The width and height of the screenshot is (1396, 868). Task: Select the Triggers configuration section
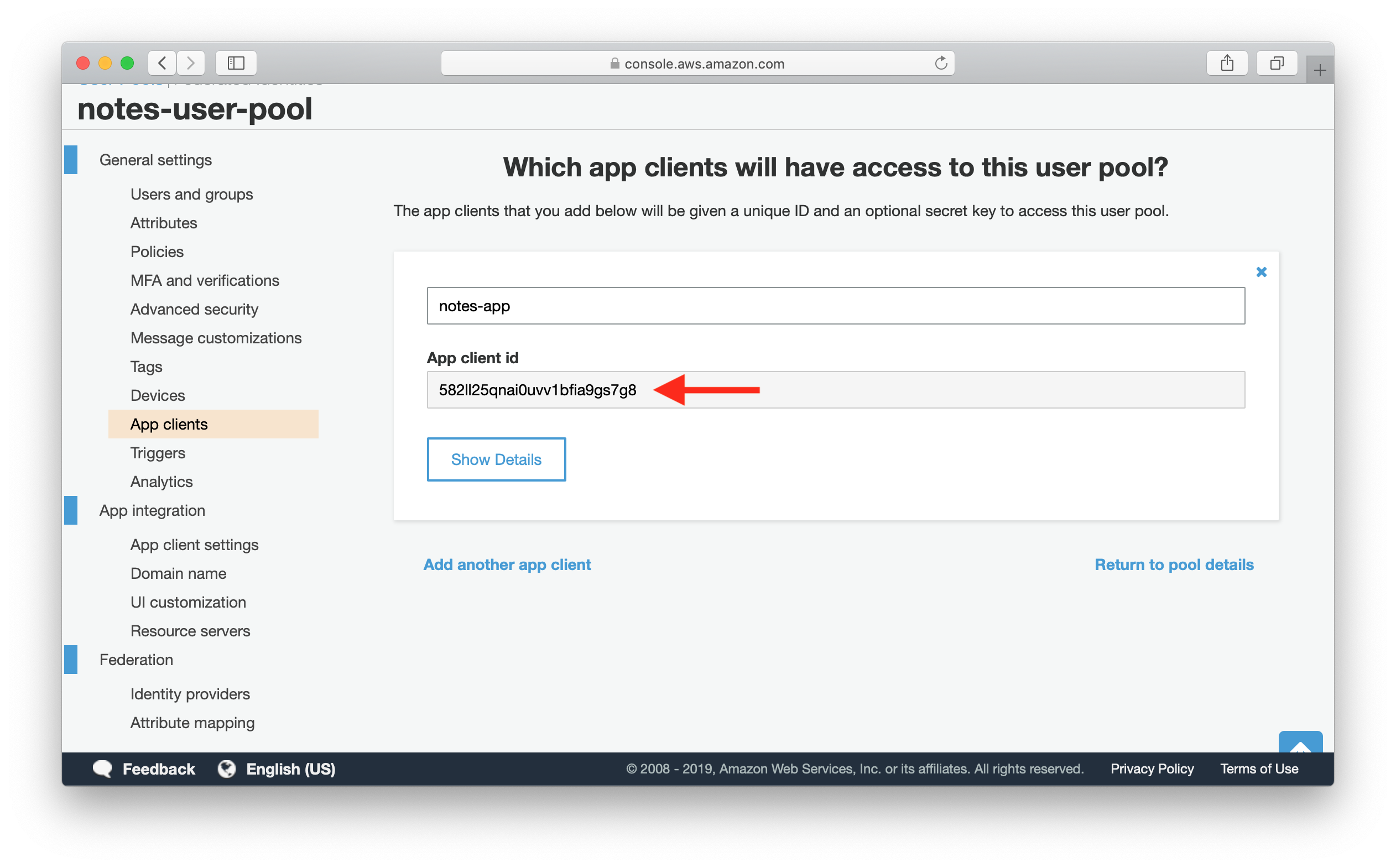pos(157,453)
